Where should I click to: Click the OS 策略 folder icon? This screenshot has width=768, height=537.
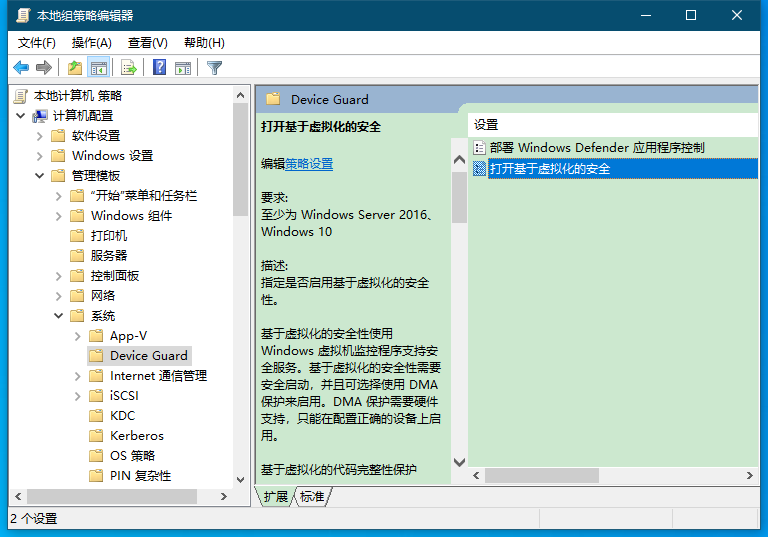click(x=96, y=456)
